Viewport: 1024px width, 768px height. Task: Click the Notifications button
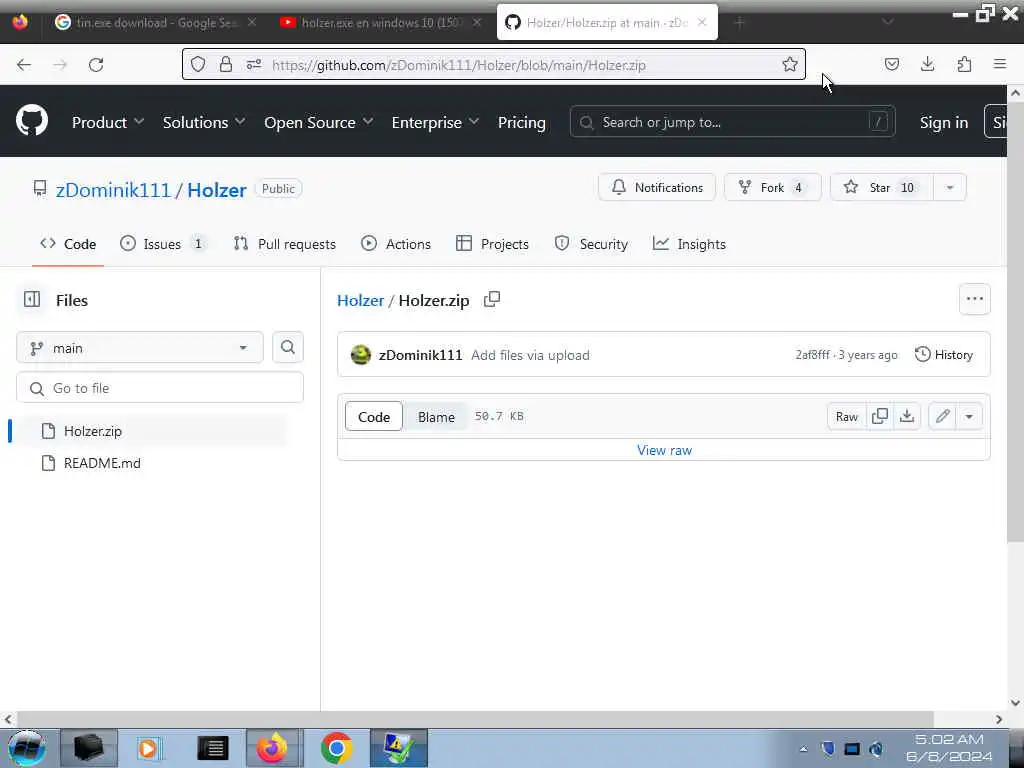(x=656, y=187)
